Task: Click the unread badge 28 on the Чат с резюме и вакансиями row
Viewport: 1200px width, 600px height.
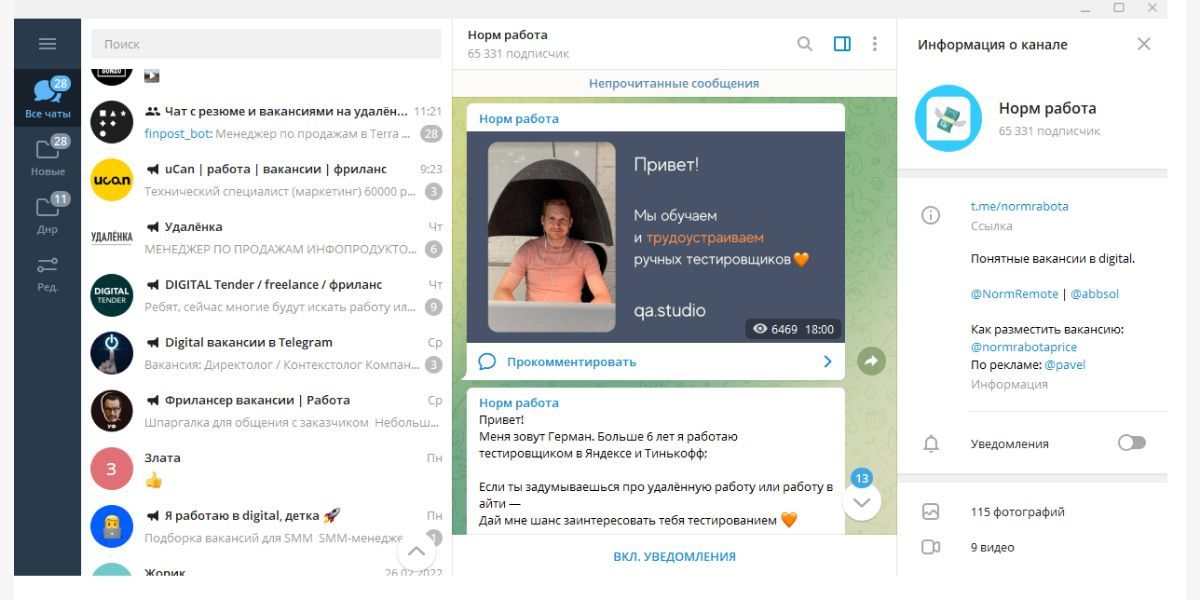Action: pos(431,133)
